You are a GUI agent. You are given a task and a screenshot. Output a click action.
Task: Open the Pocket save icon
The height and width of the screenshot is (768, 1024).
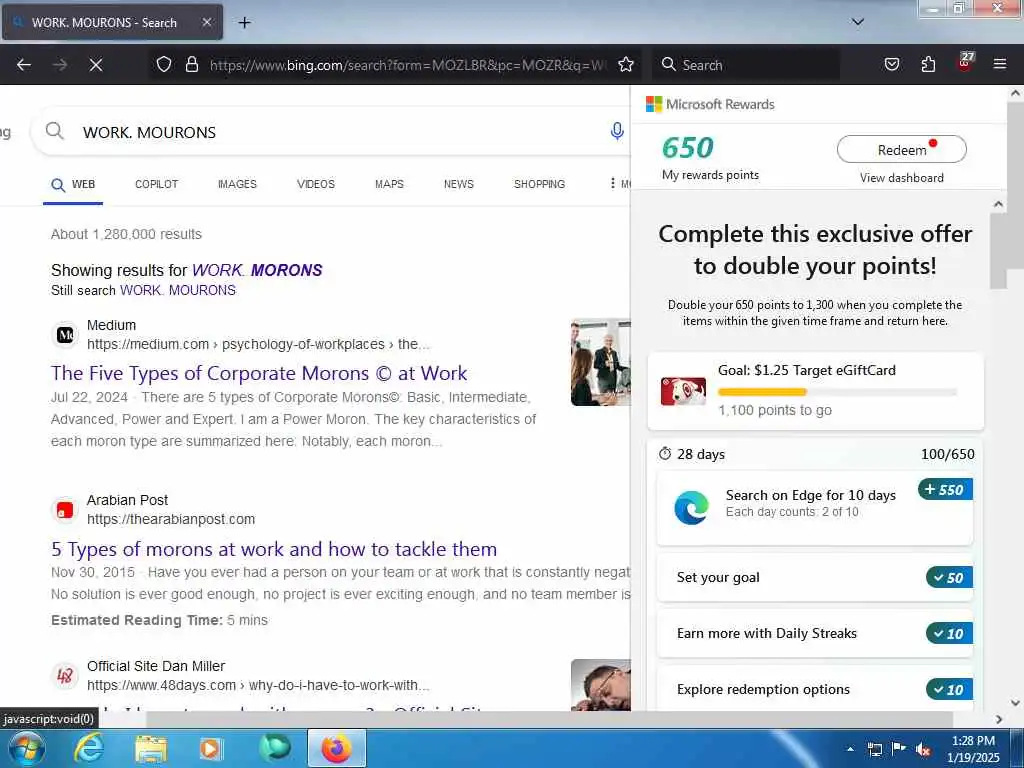coord(891,64)
